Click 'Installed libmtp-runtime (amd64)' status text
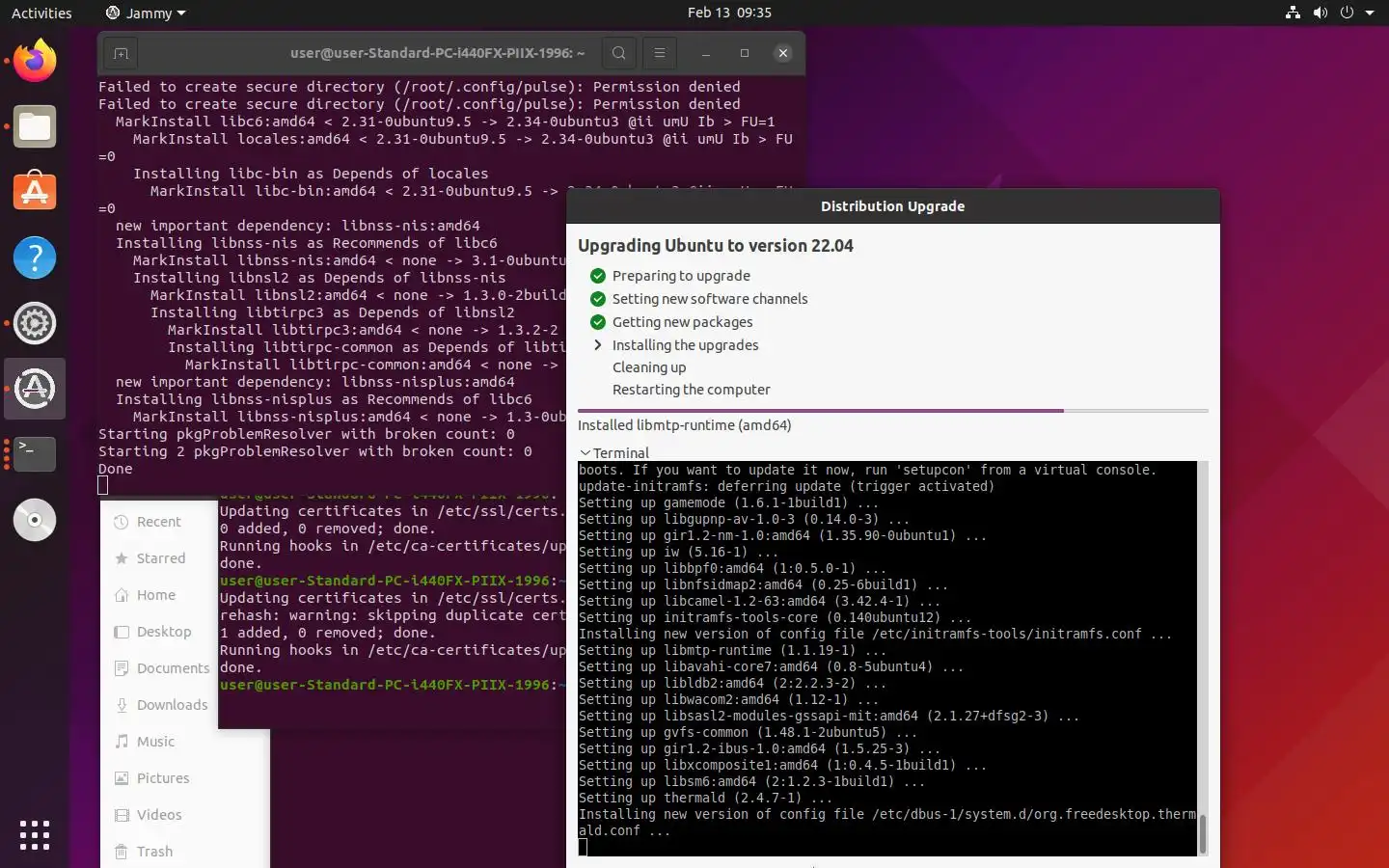Viewport: 1389px width, 868px height. coord(685,425)
